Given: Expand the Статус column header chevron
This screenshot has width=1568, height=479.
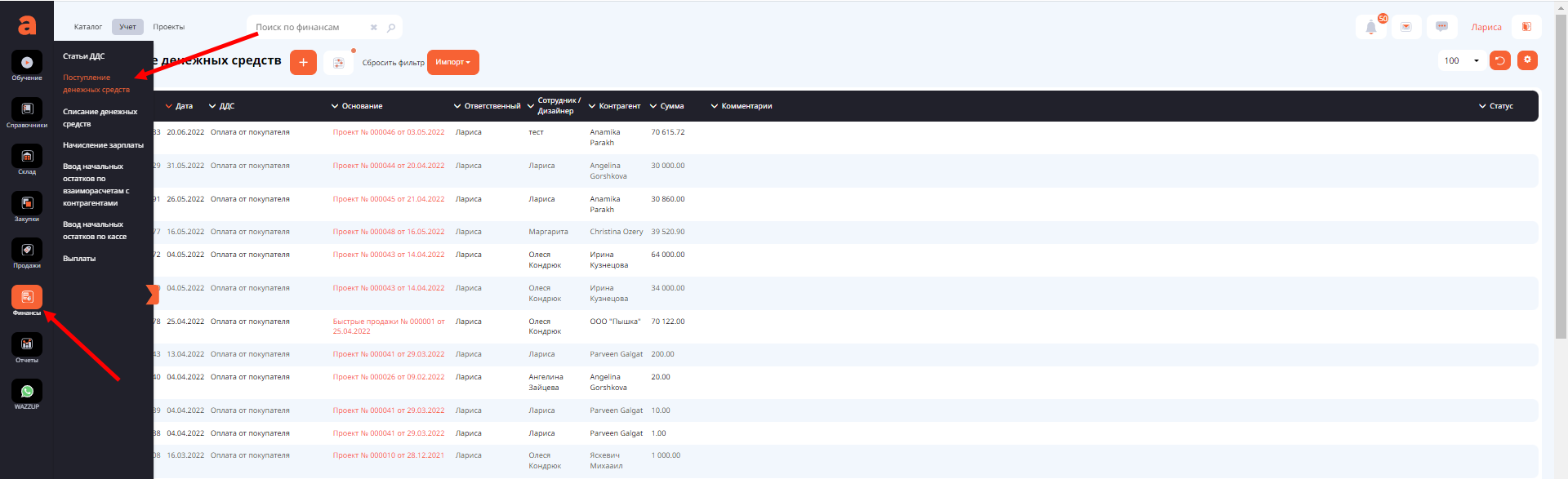Looking at the screenshot, I should [x=1482, y=106].
